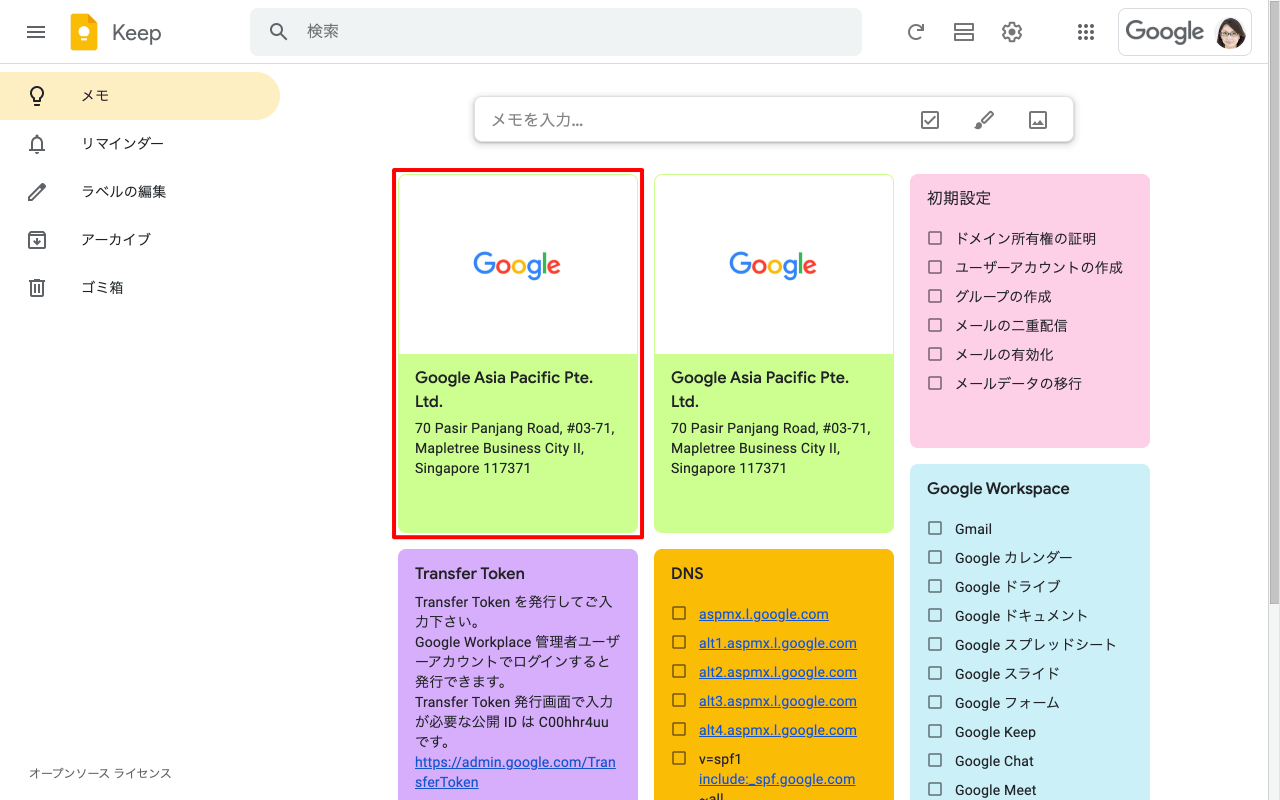This screenshot has height=800, width=1280.
Task: Open the settings gear icon
Action: (x=1012, y=32)
